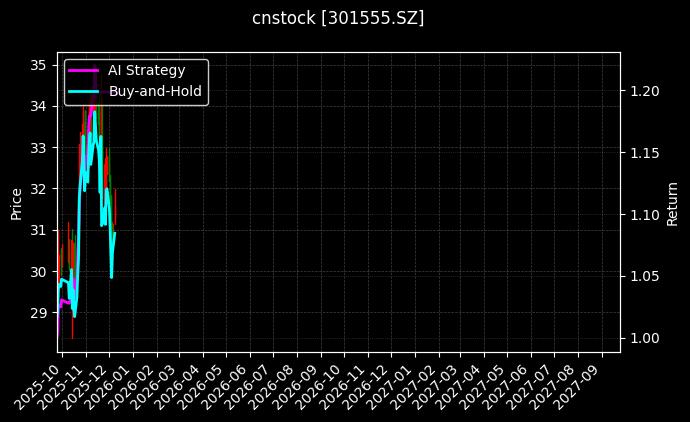Click the cyan Buy-and-Hold legend line
The image size is (690, 422).
coord(84,92)
